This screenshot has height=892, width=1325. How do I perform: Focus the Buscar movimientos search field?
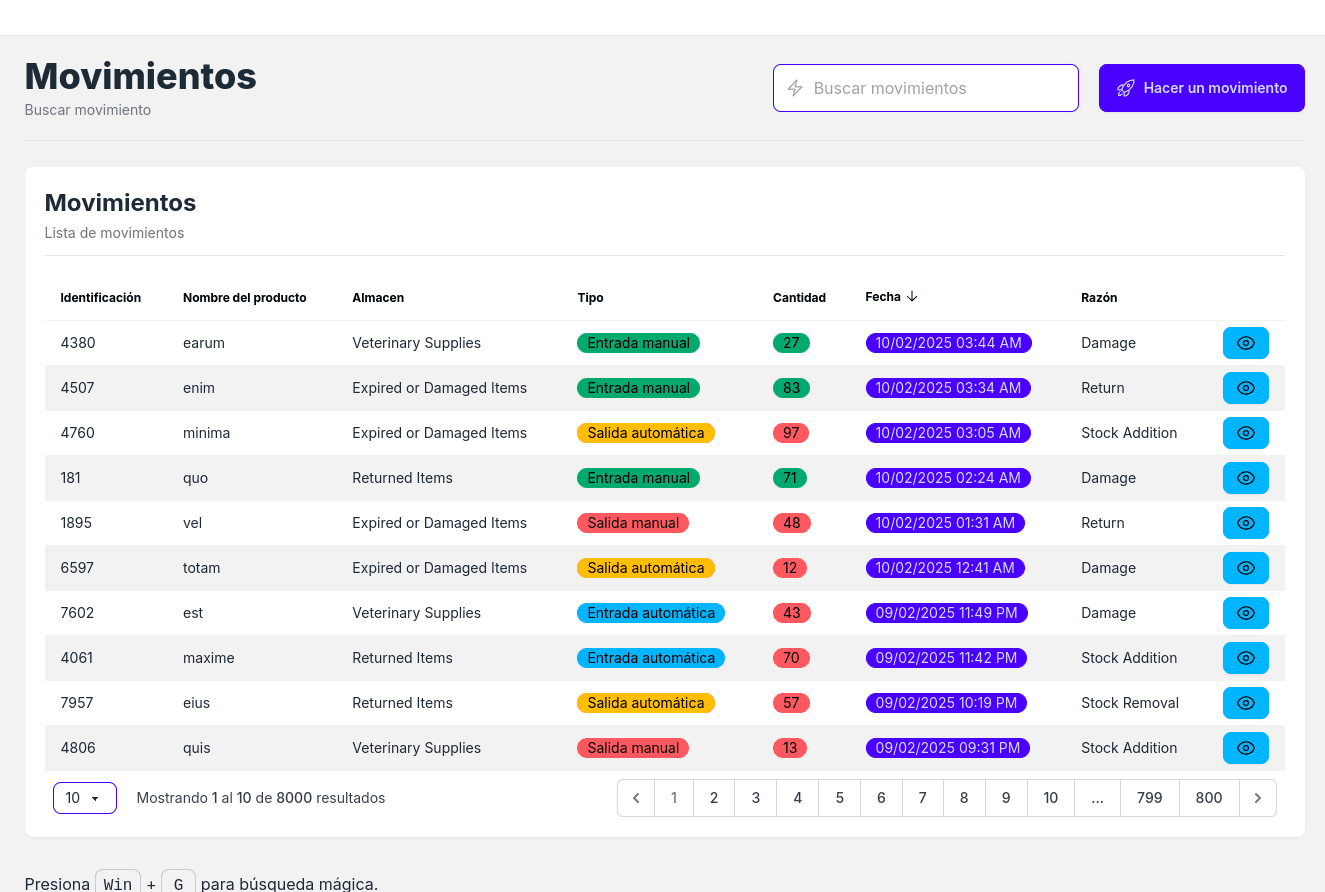click(x=926, y=88)
